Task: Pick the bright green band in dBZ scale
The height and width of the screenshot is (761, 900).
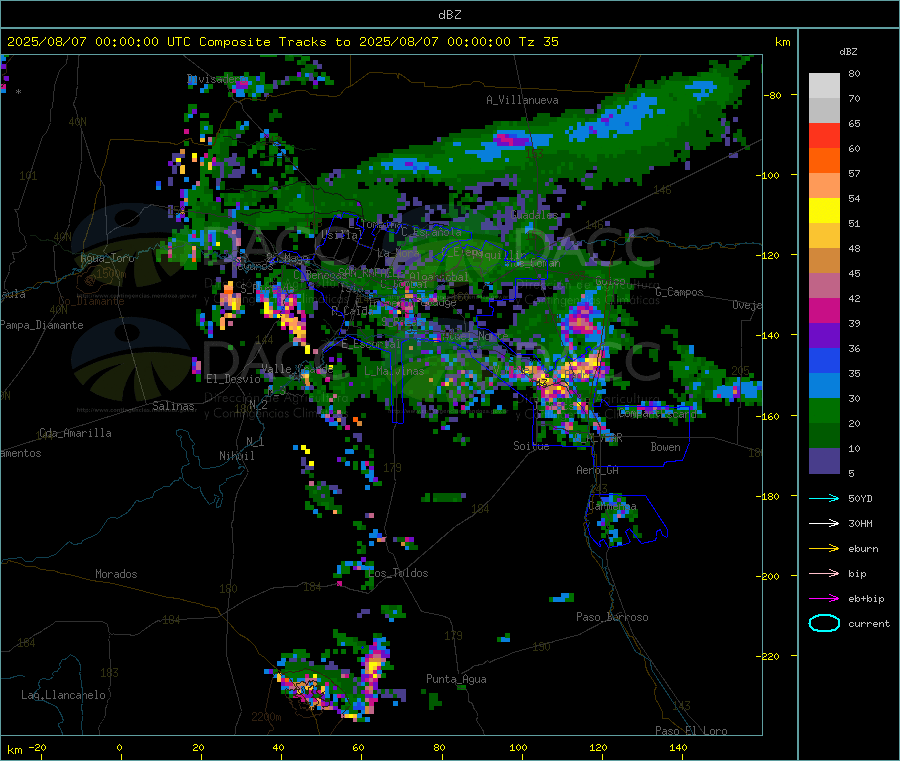Action: (824, 410)
